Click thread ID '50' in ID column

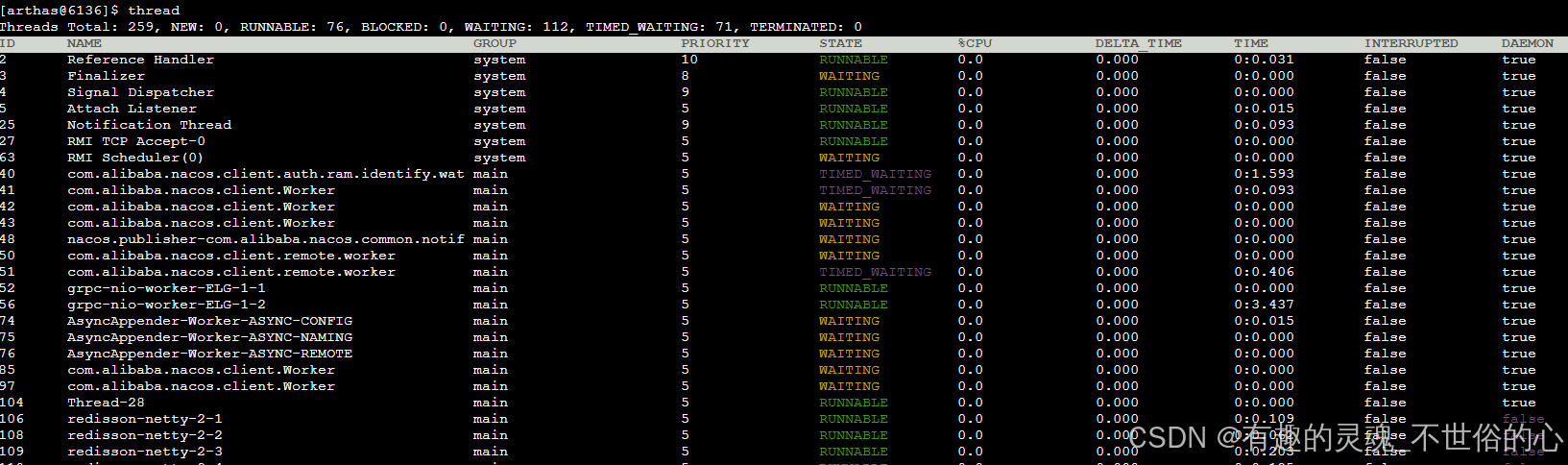[8, 256]
